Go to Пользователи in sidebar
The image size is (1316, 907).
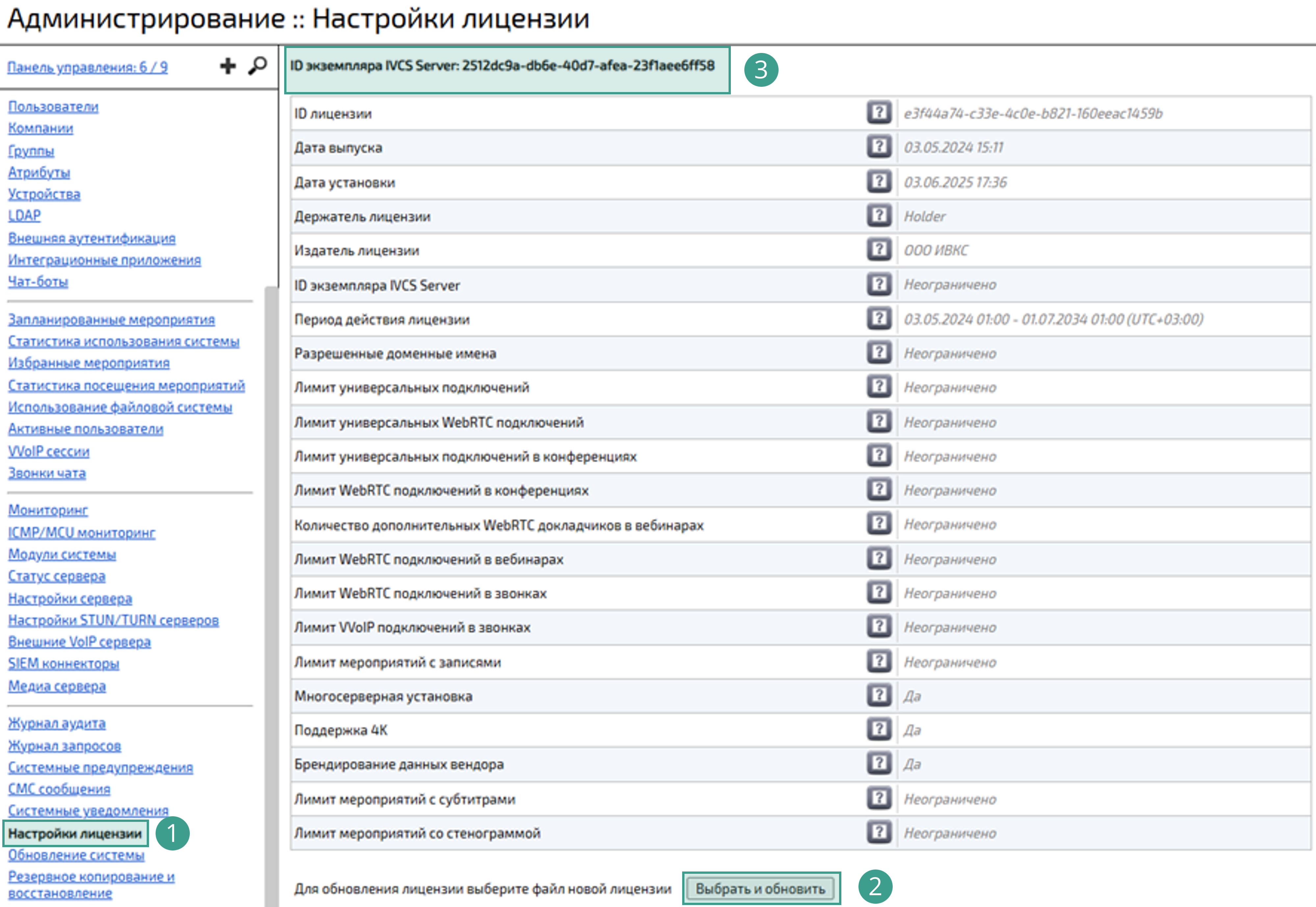tap(53, 106)
